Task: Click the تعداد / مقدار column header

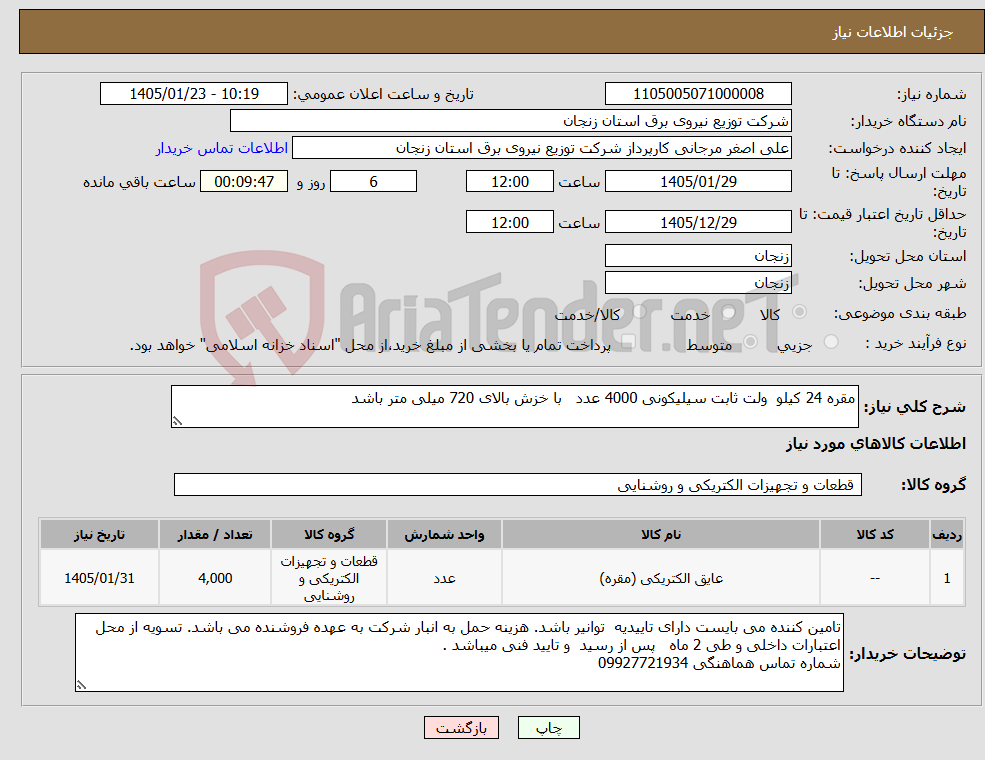Action: coord(215,535)
